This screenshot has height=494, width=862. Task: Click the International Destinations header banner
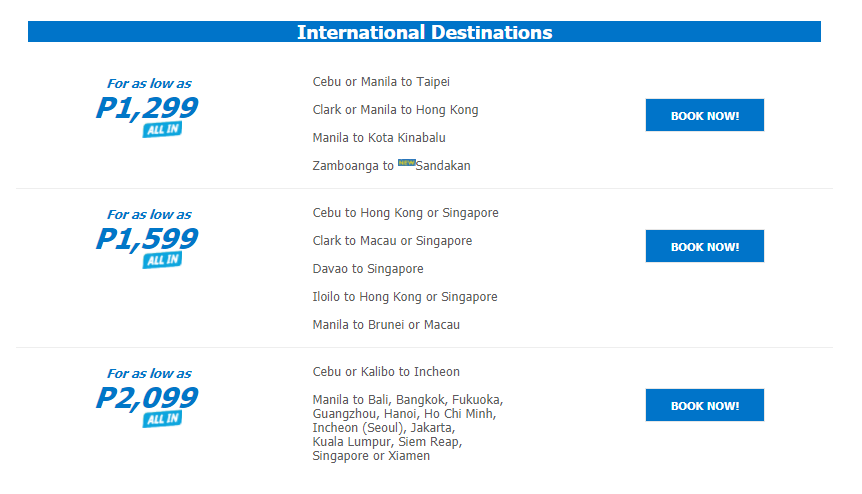(x=424, y=32)
